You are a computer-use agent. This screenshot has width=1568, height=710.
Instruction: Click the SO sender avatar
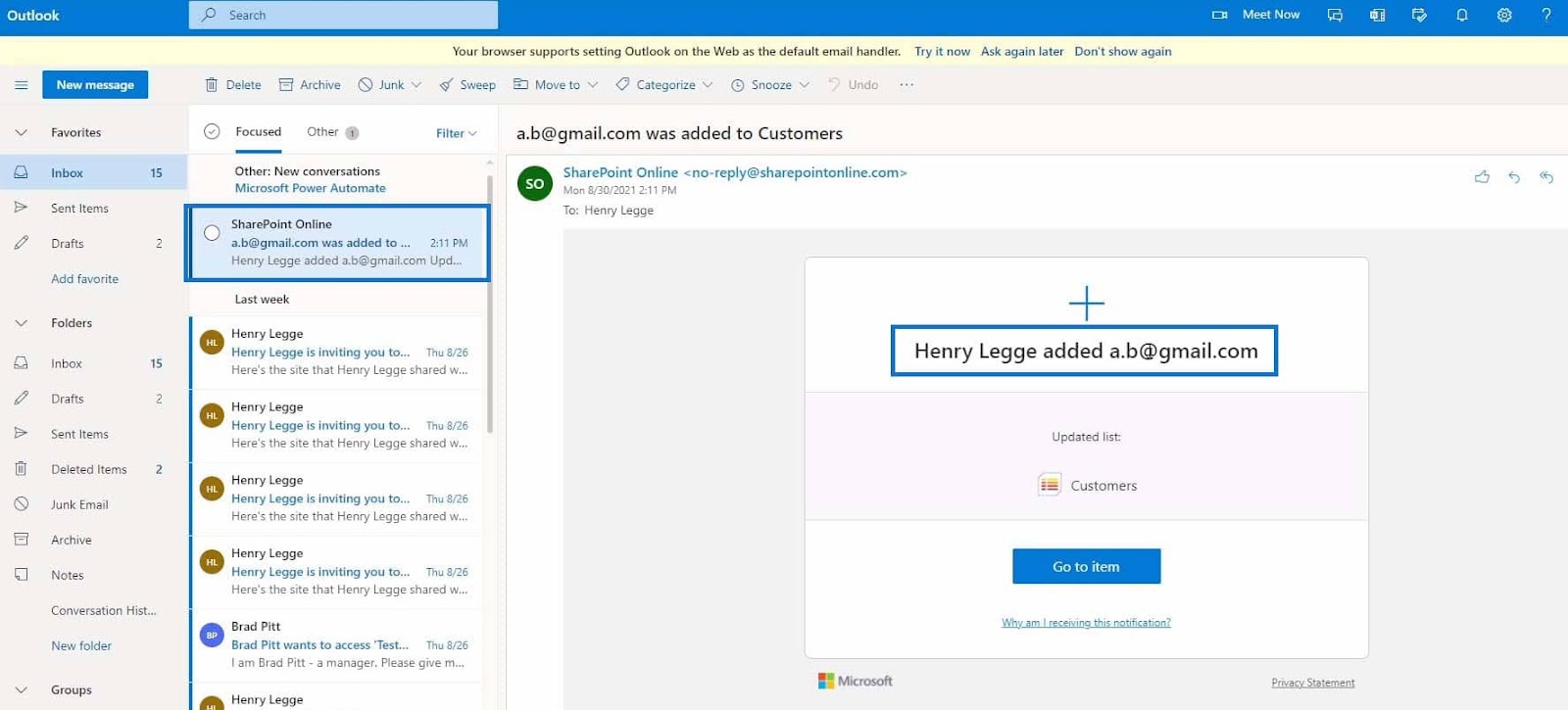click(535, 183)
